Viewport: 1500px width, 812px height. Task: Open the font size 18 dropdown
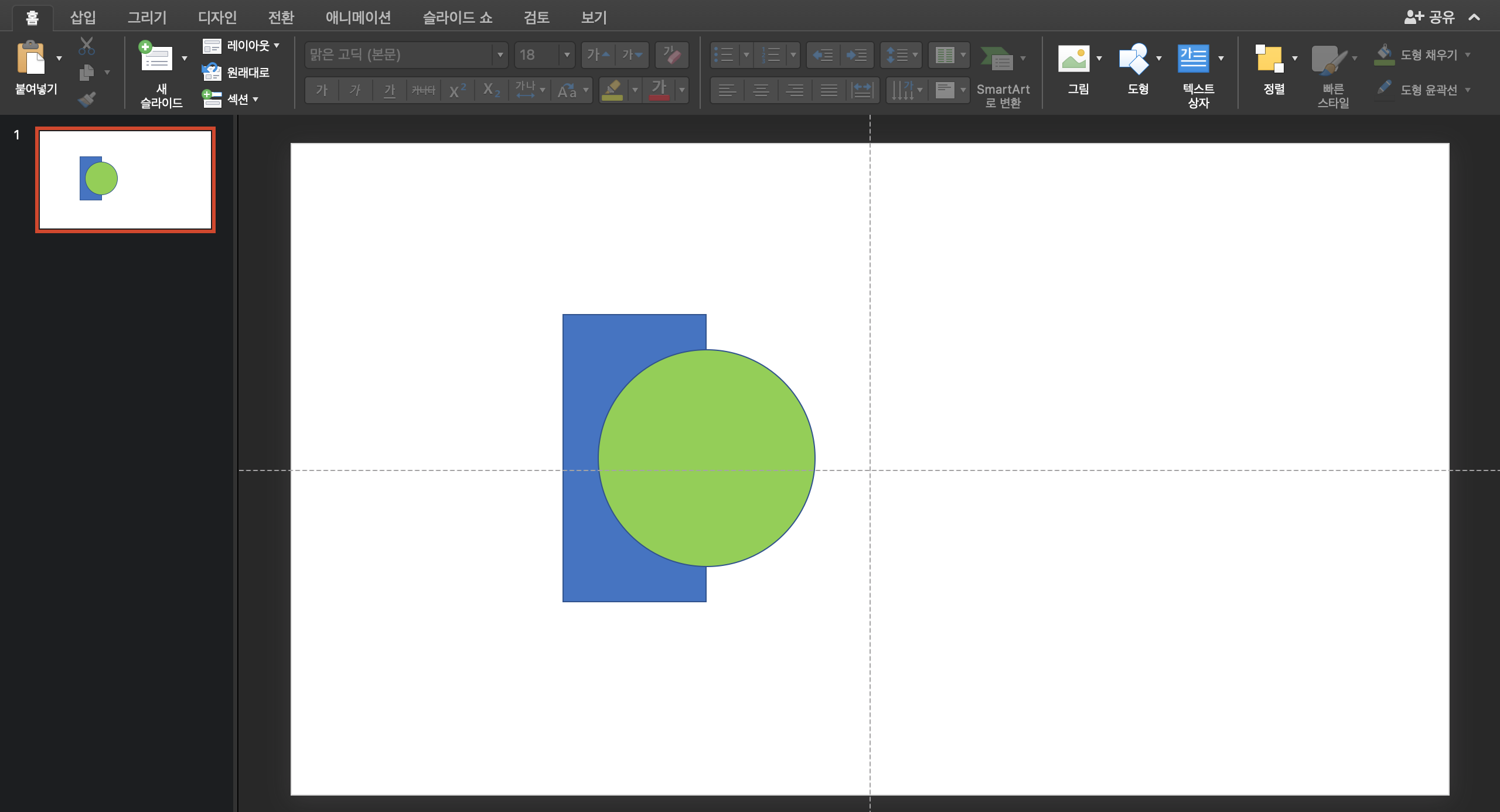[x=567, y=55]
